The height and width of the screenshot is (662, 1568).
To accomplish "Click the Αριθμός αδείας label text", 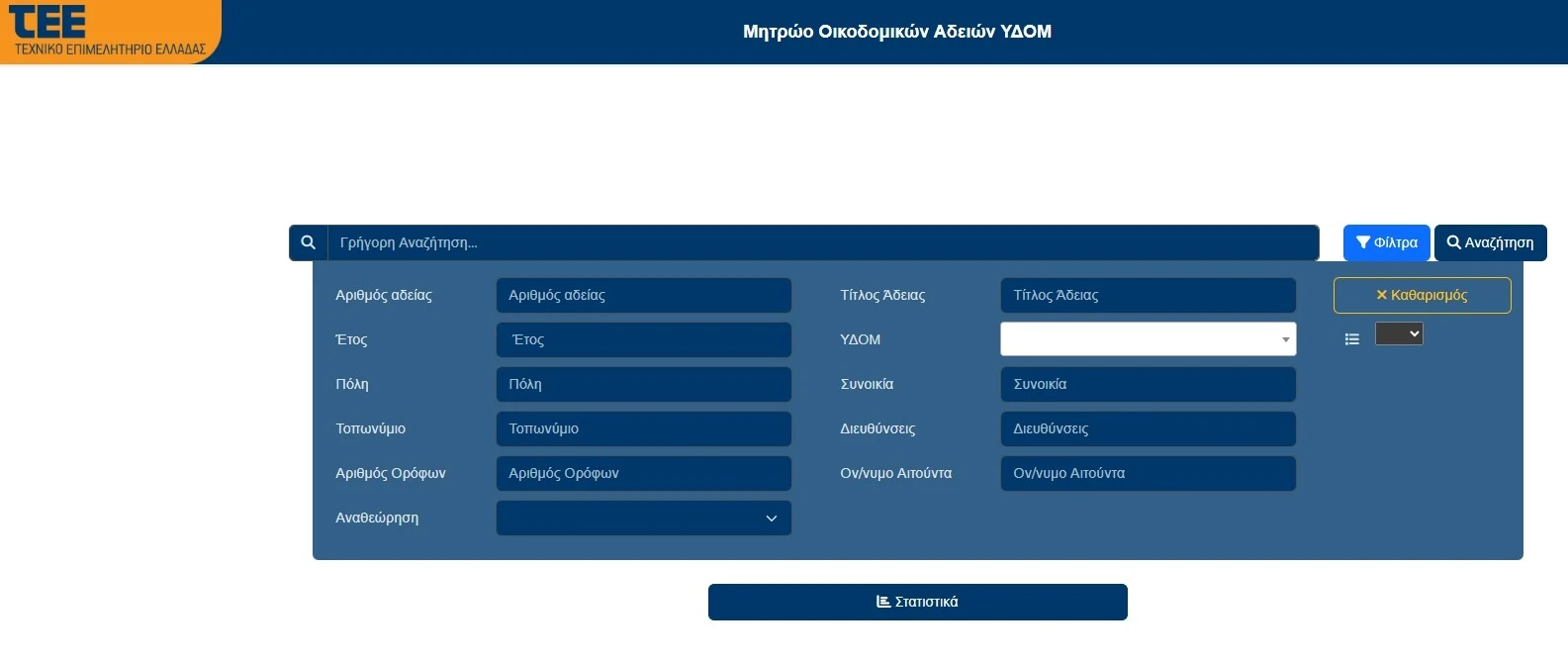I will click(384, 295).
